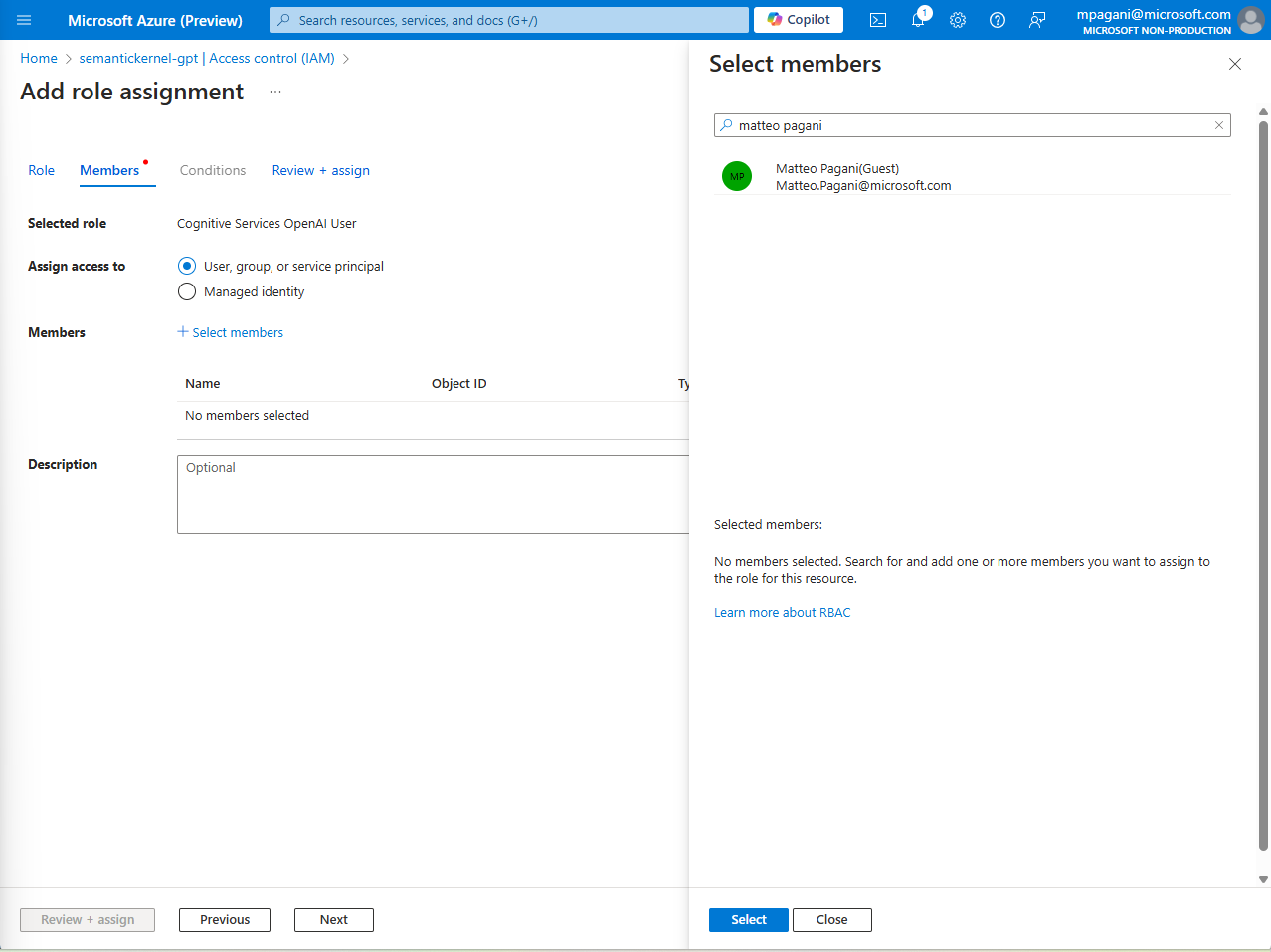This screenshot has width=1271, height=952.
Task: Click the Object ID column header
Action: coord(459,383)
